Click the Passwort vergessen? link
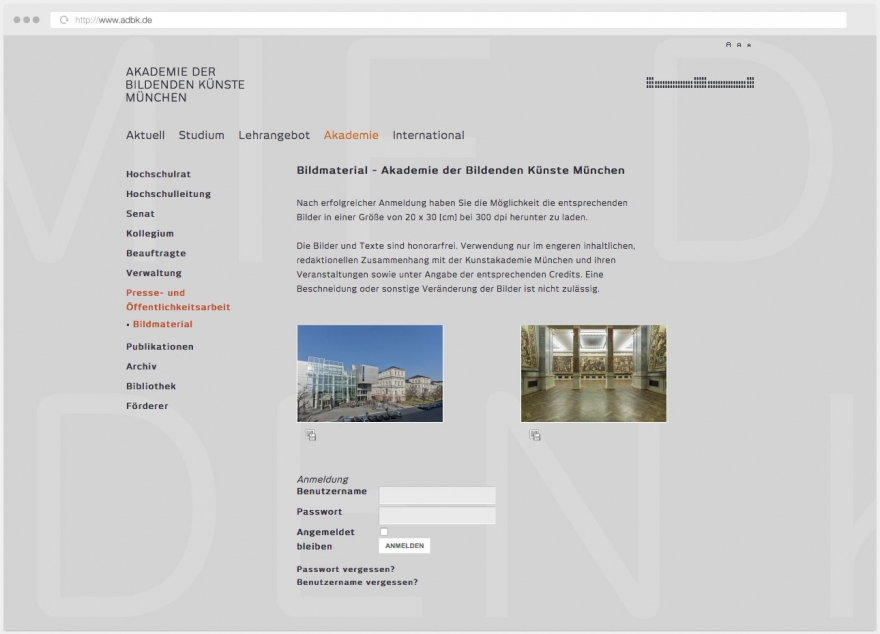 [x=346, y=569]
